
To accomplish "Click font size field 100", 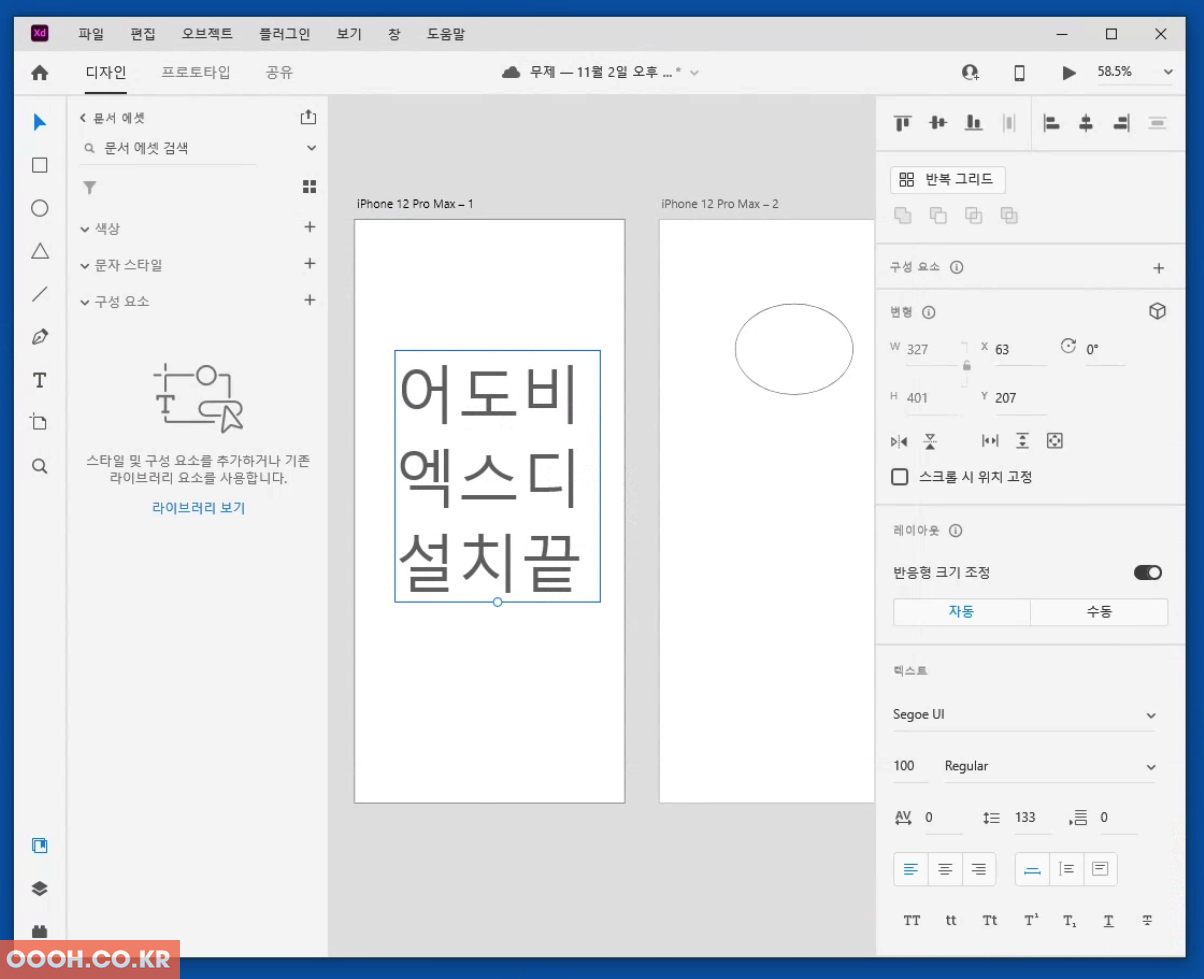I will (908, 767).
